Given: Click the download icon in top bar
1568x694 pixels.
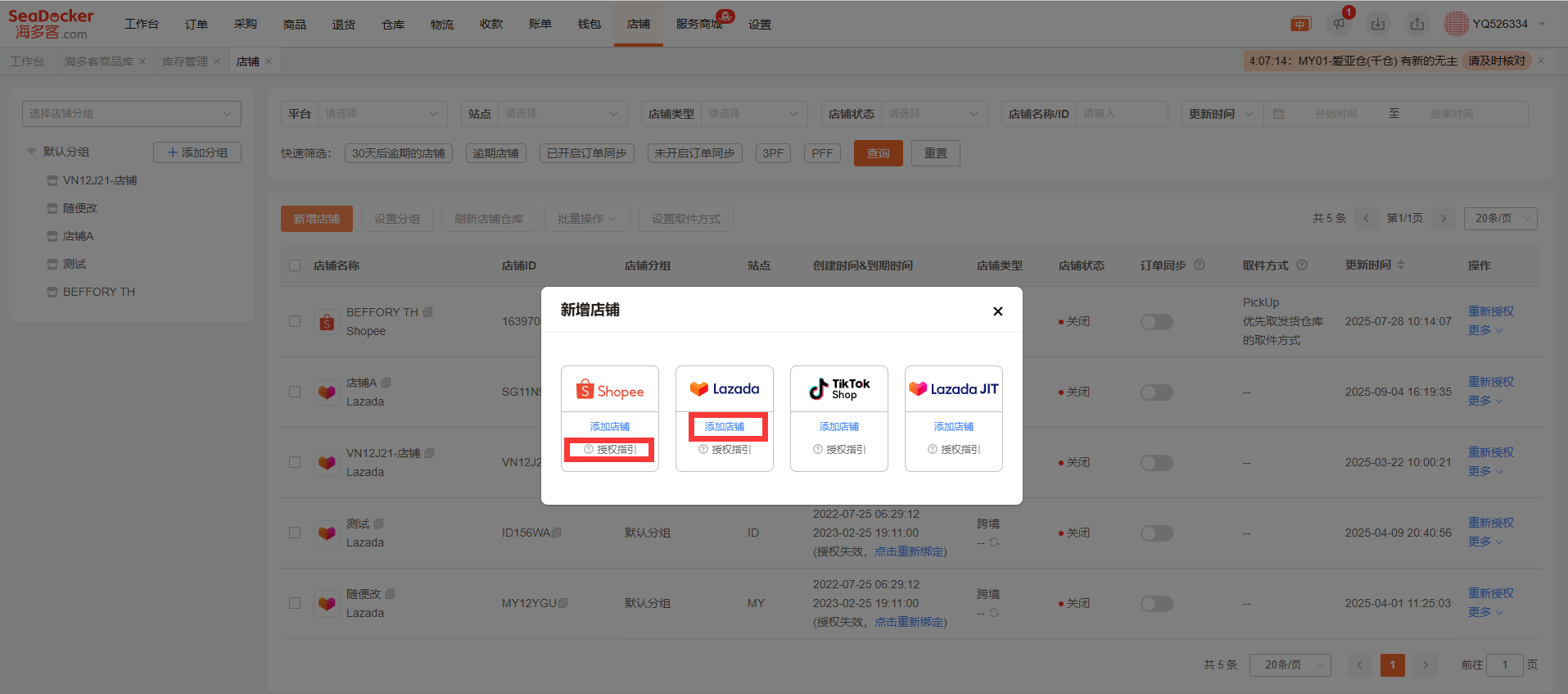Looking at the screenshot, I should point(1378,25).
